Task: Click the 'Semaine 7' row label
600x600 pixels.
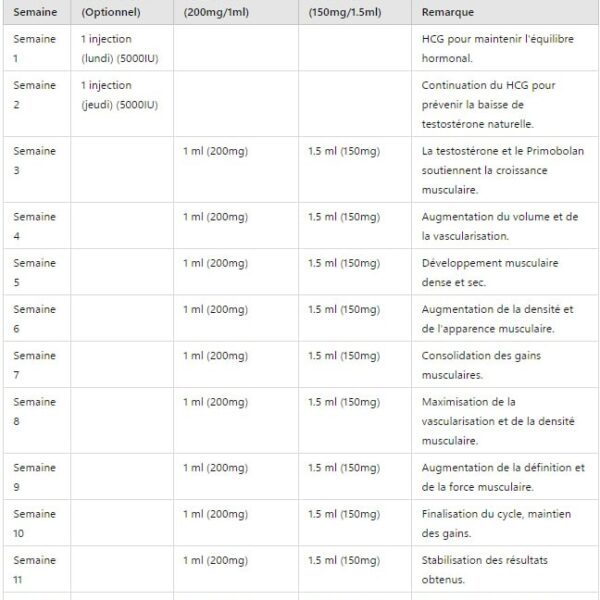Action: (35, 365)
